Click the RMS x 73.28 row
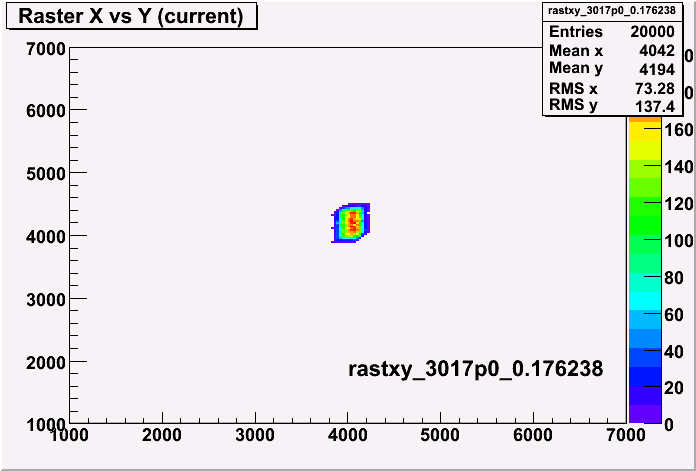This screenshot has width=696, height=471. tap(612, 88)
